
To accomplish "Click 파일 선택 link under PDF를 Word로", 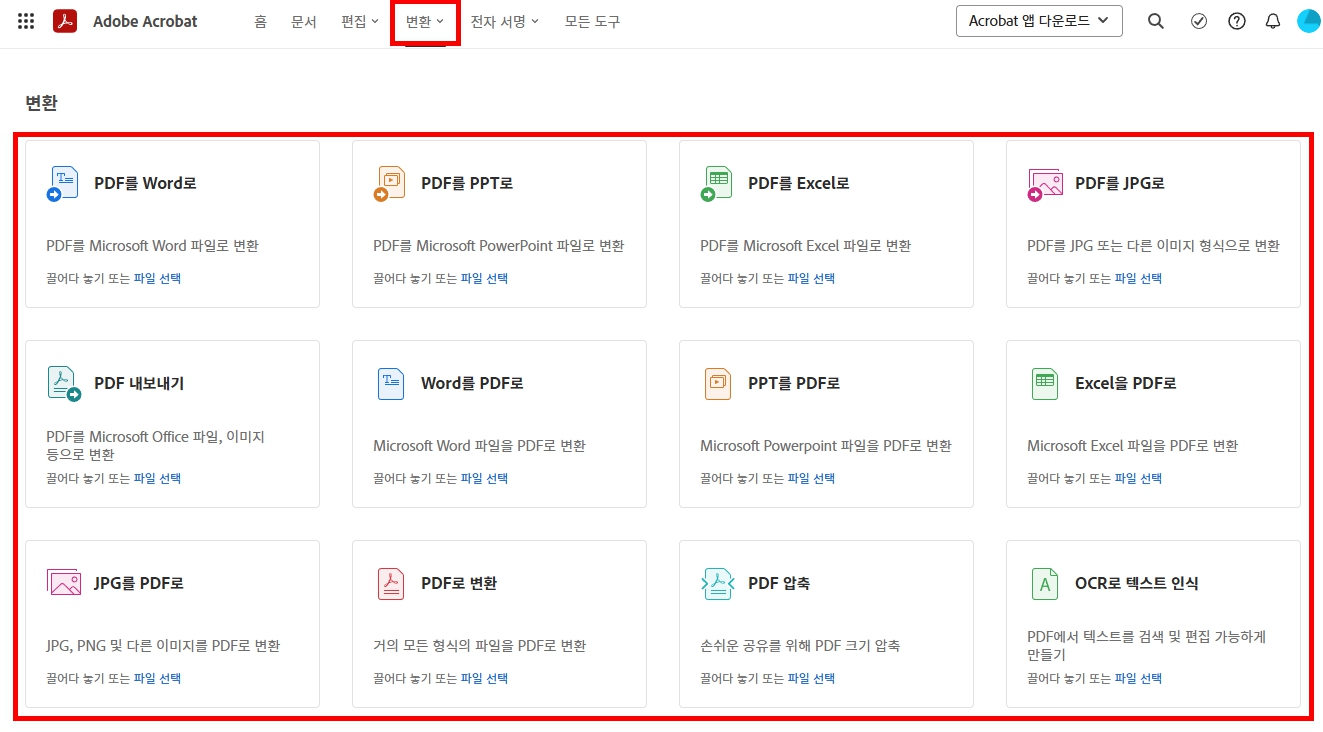I will pos(158,278).
